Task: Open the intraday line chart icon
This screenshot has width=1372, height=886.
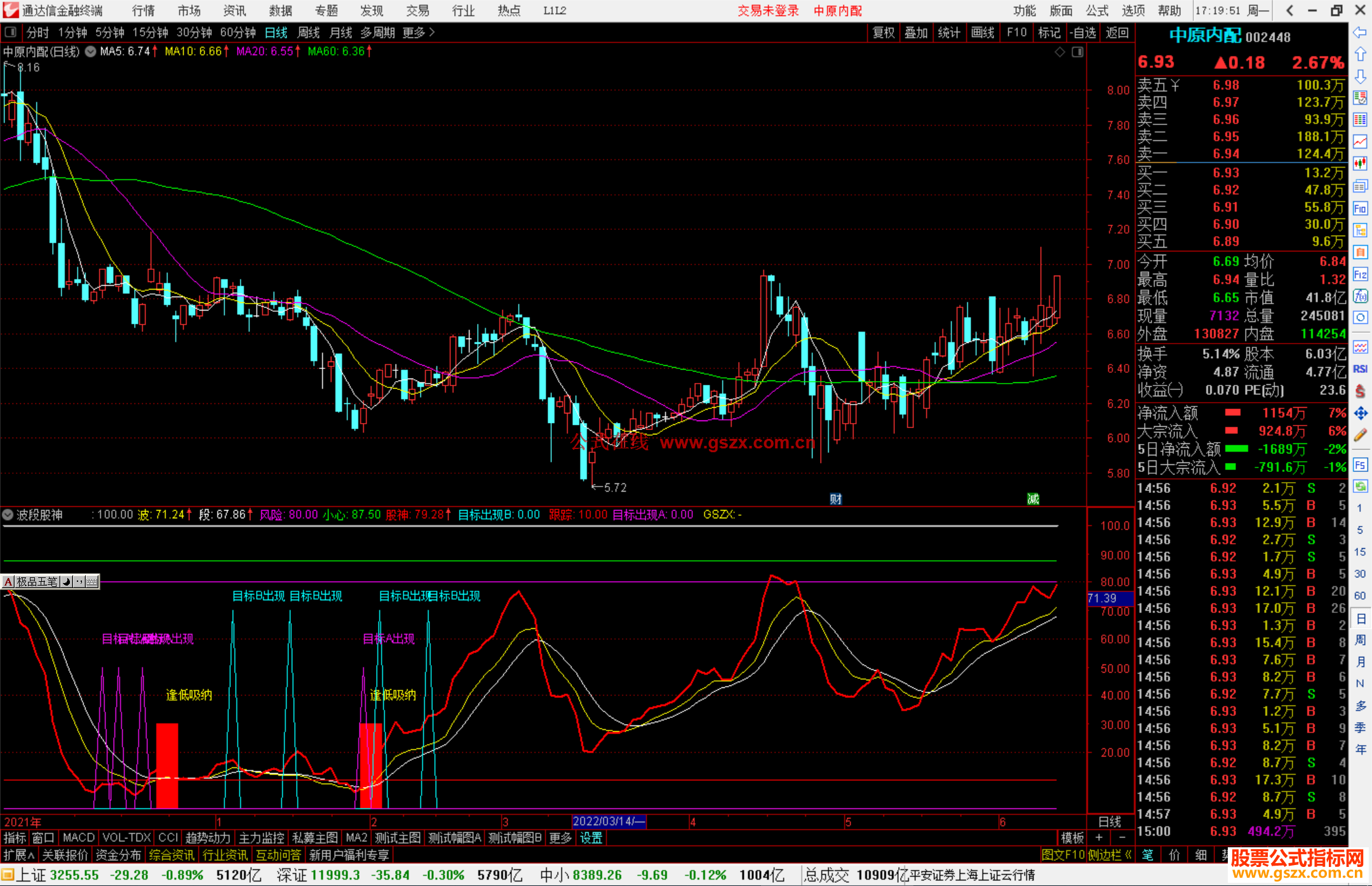Action: coord(1360,142)
